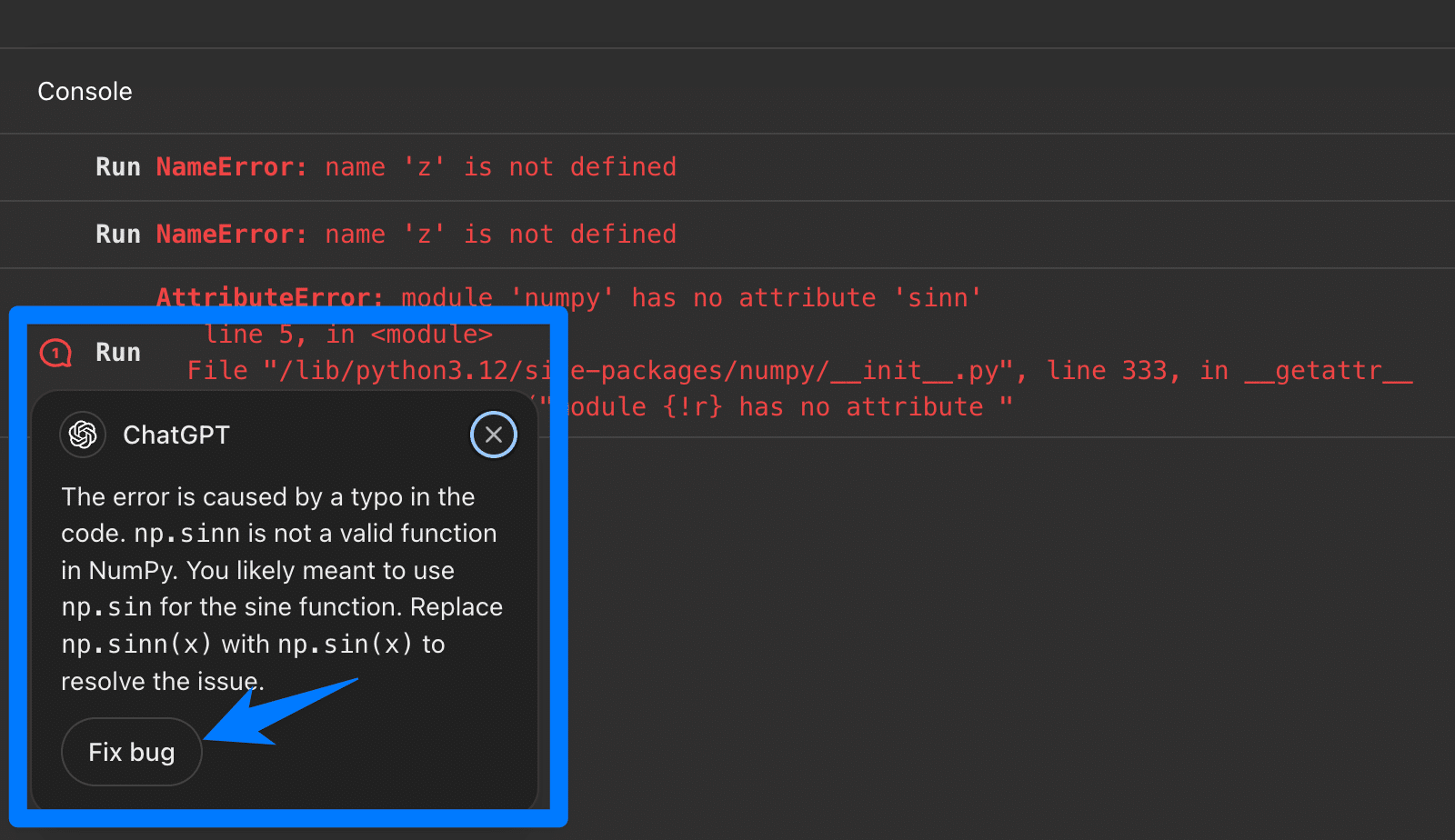The height and width of the screenshot is (840, 1455).
Task: Click the 'resolve the issue' explanation text
Action: (162, 682)
